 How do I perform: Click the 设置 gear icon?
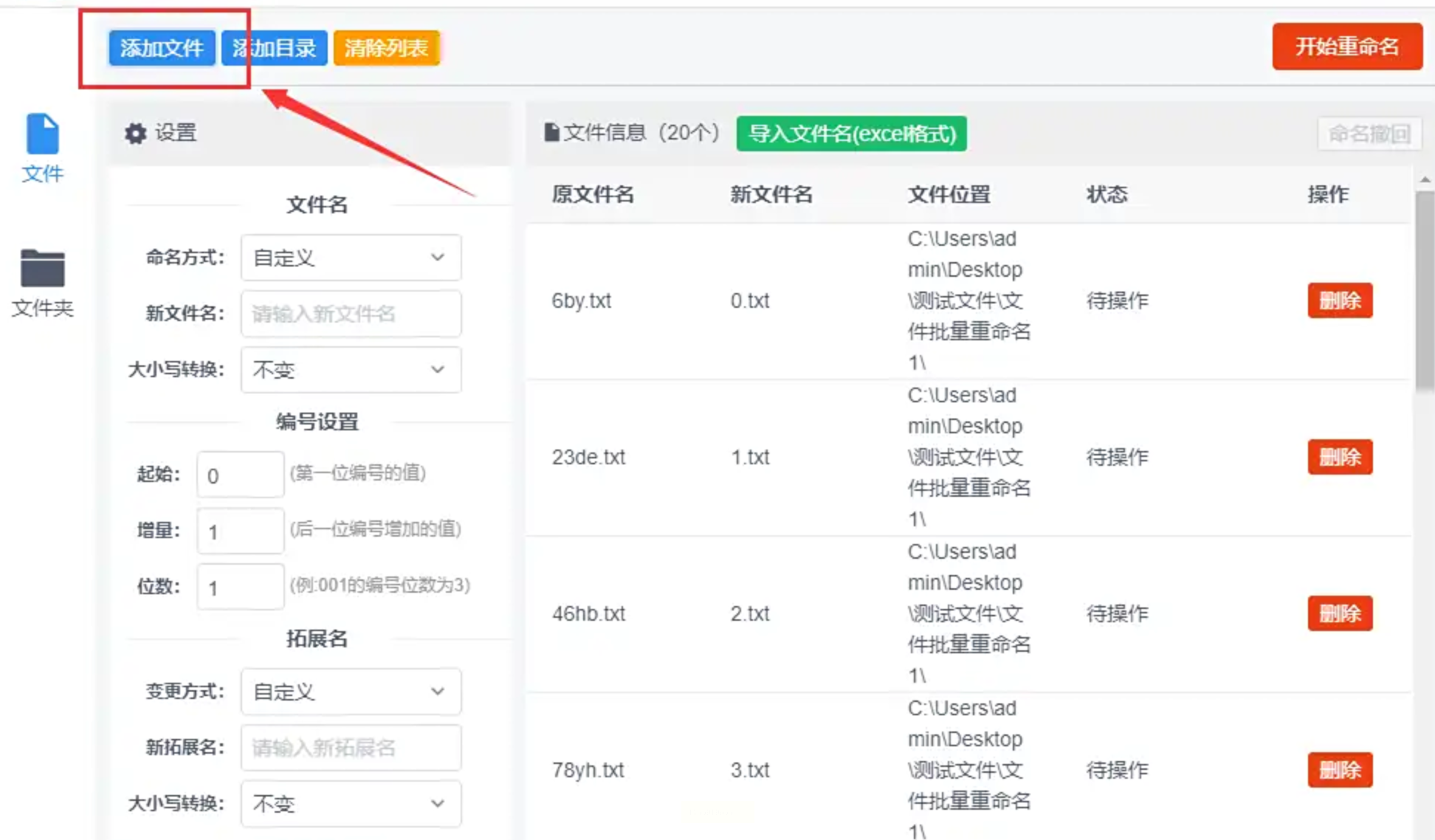(135, 134)
